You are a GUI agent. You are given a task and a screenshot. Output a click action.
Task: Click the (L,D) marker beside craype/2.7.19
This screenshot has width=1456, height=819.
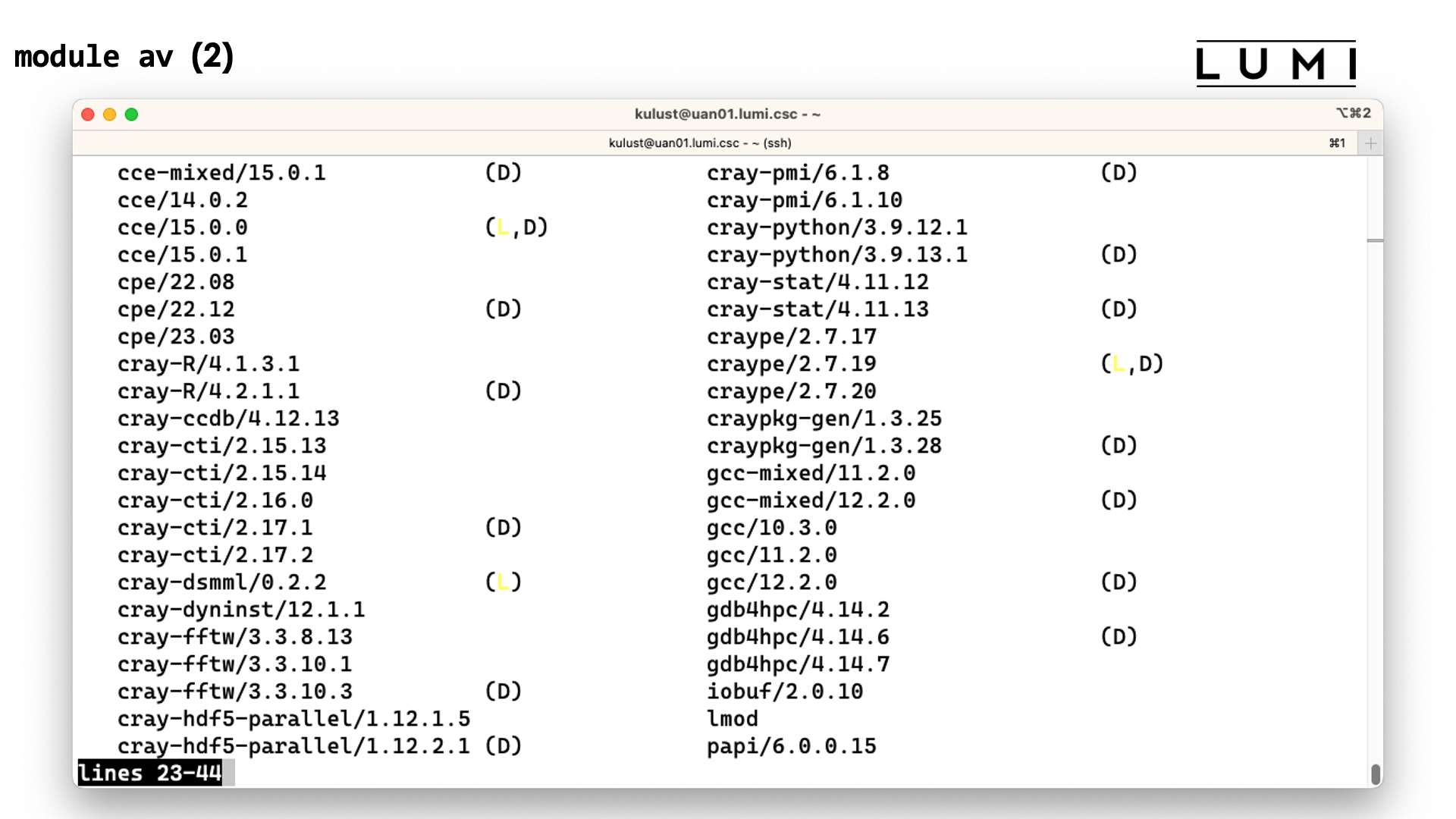click(x=1131, y=364)
